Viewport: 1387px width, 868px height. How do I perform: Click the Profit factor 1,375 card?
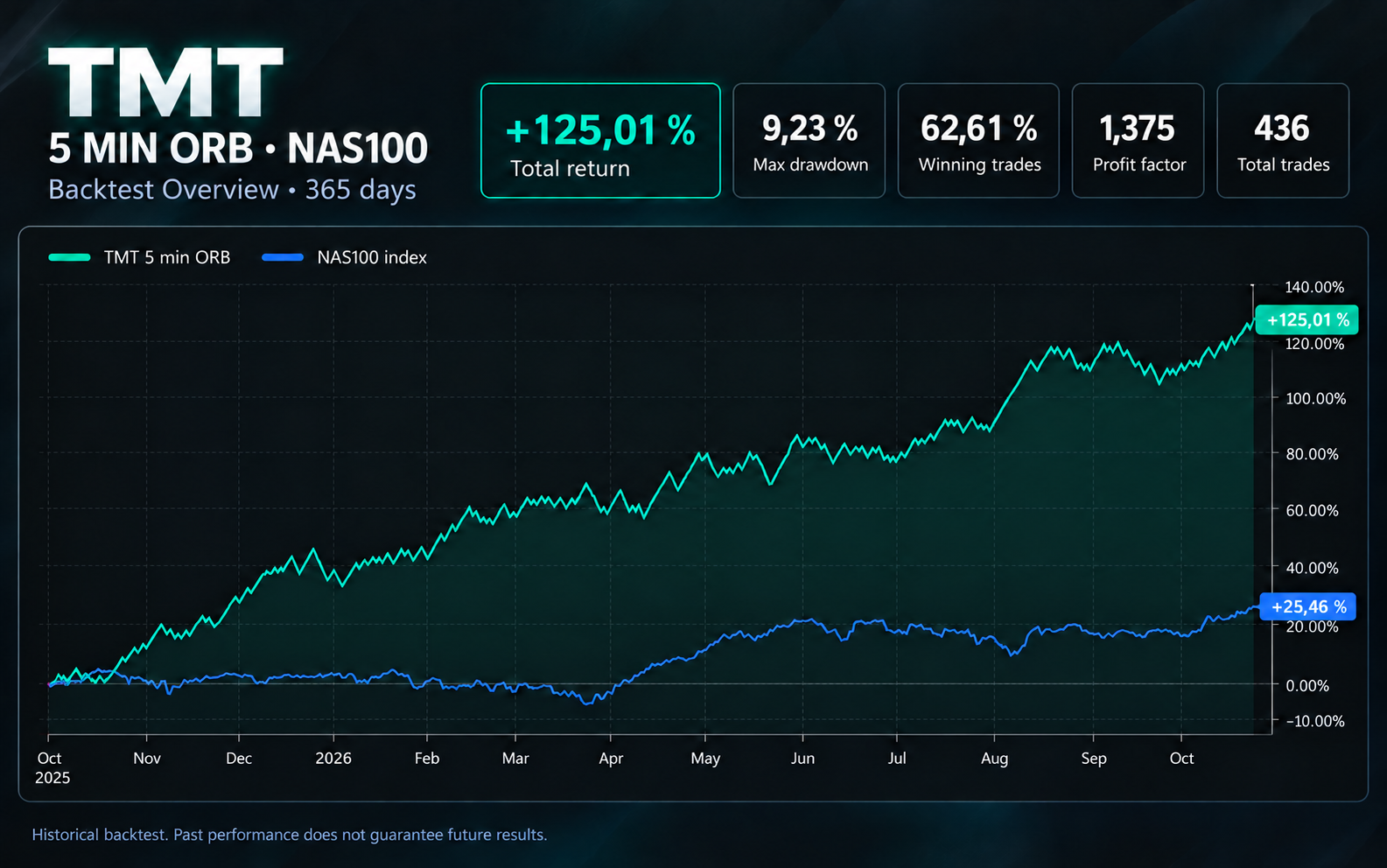1138,141
